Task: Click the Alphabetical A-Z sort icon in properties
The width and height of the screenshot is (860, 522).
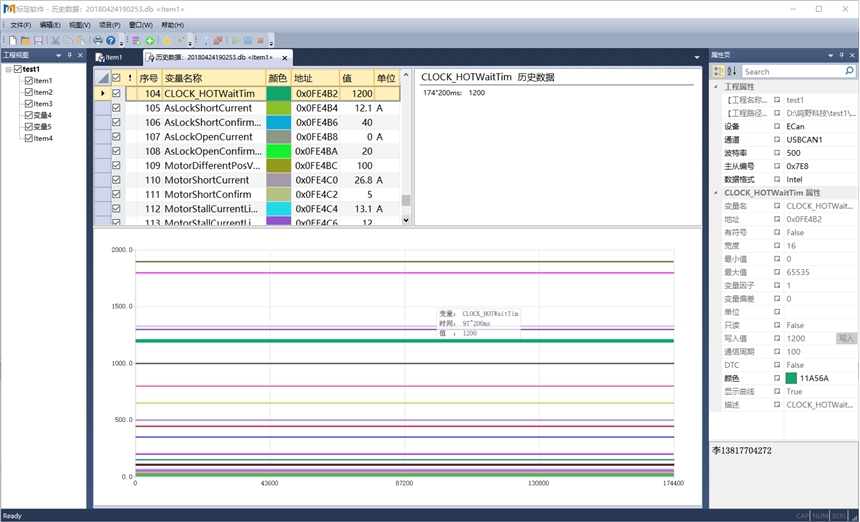Action: (x=731, y=71)
